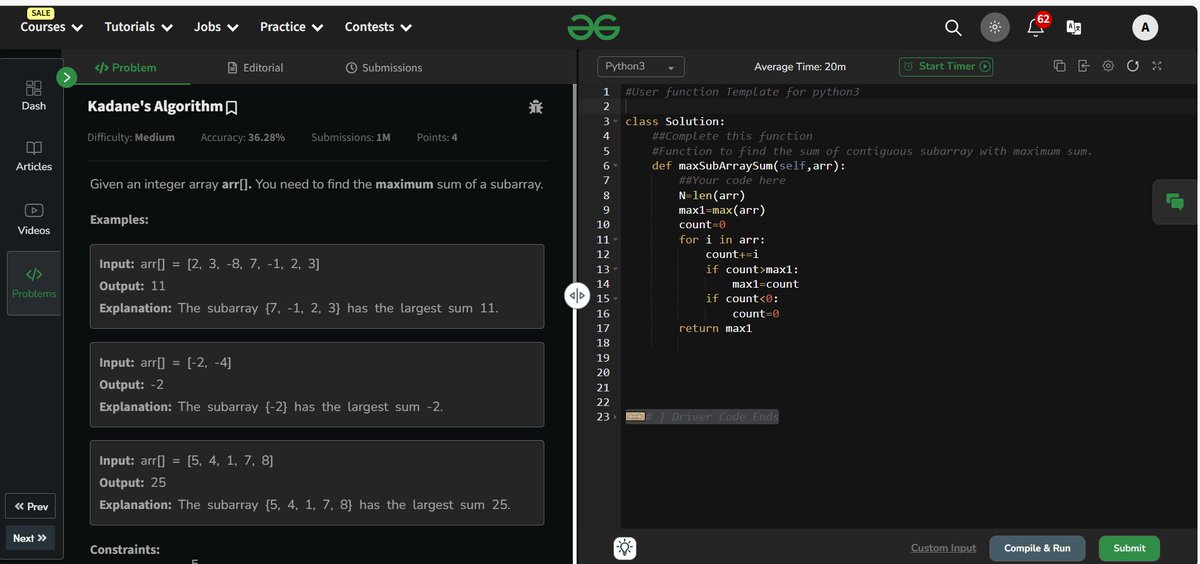This screenshot has width=1200, height=564.
Task: Open Videos in the sidebar
Action: [x=33, y=219]
